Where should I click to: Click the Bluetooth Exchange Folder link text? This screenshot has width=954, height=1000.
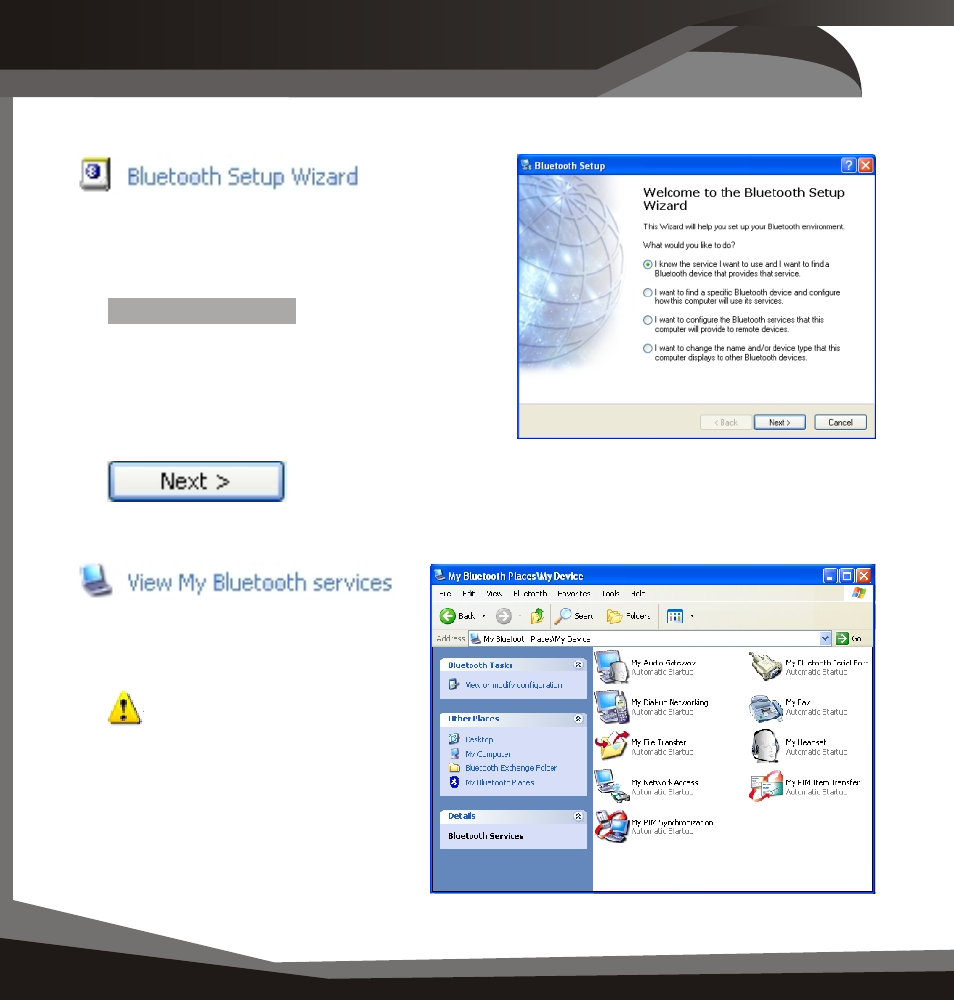[x=511, y=767]
